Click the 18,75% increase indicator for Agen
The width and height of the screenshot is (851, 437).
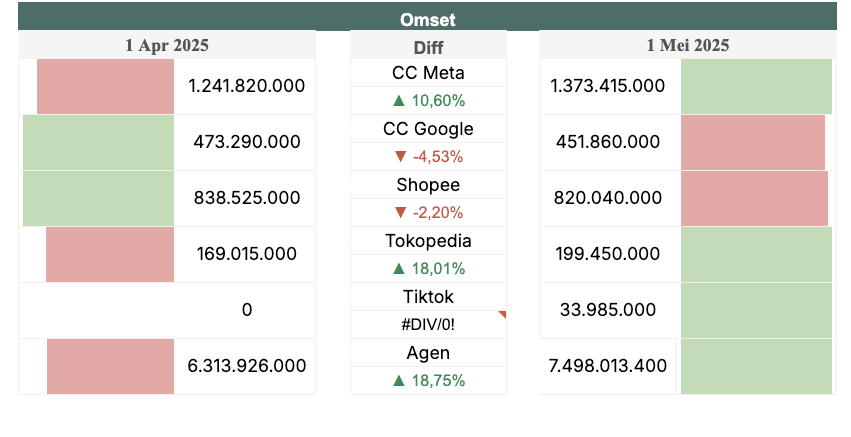428,380
